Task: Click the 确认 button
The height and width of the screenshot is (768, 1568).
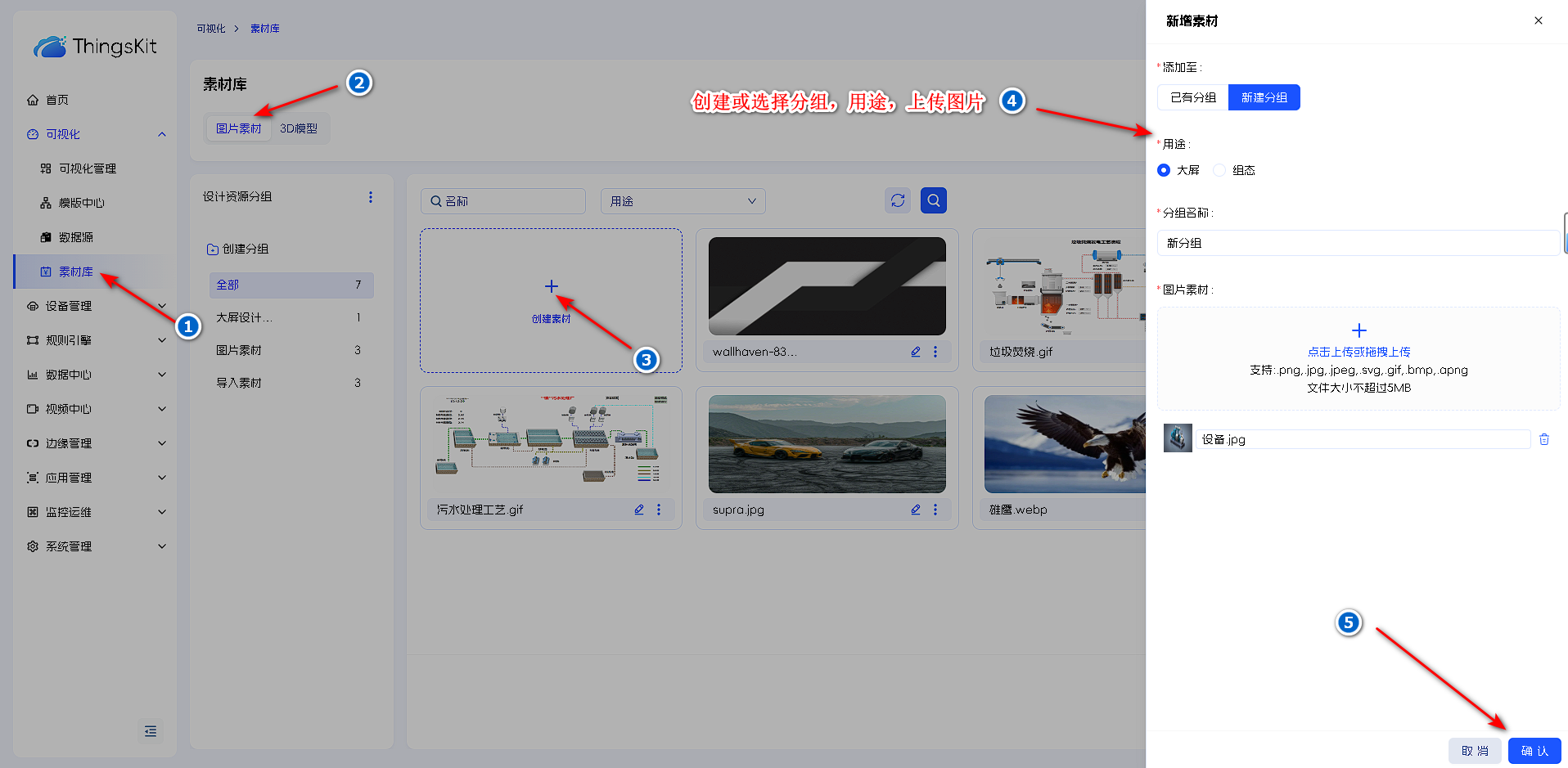Action: [1534, 751]
